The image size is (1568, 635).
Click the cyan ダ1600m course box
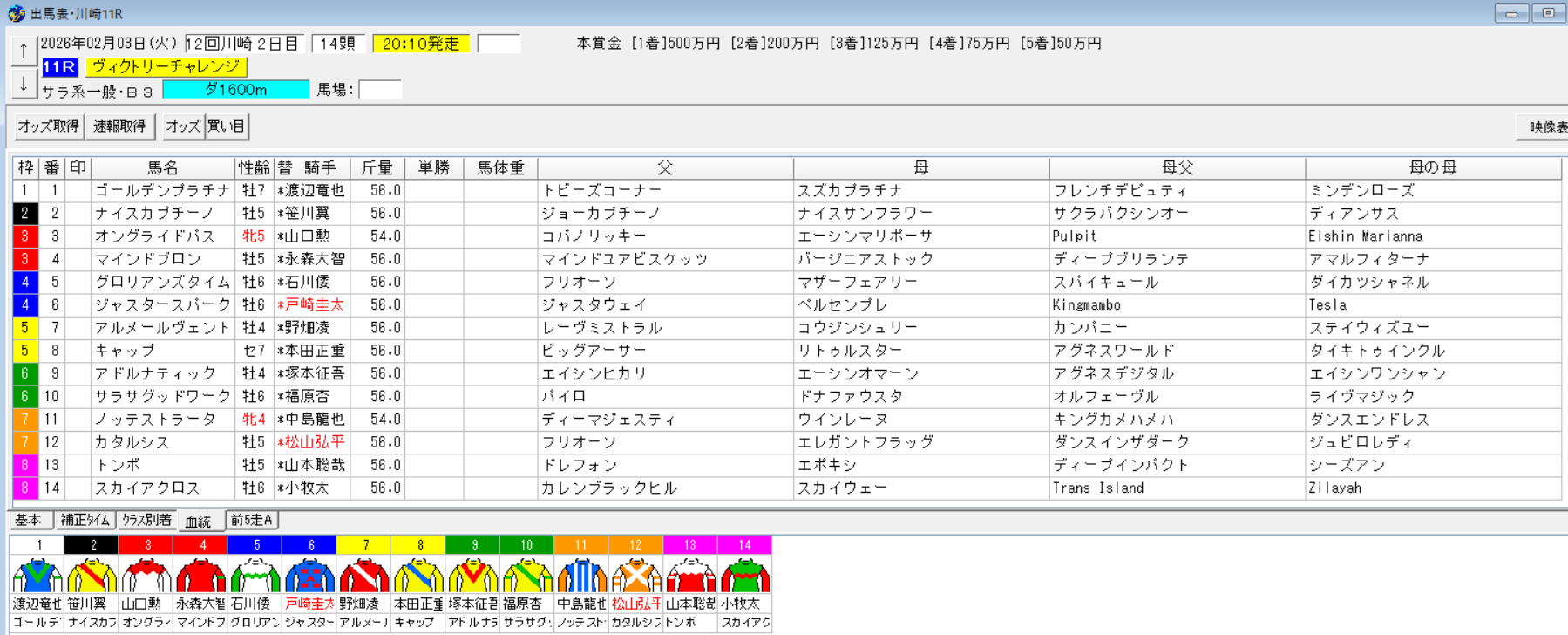(x=235, y=90)
